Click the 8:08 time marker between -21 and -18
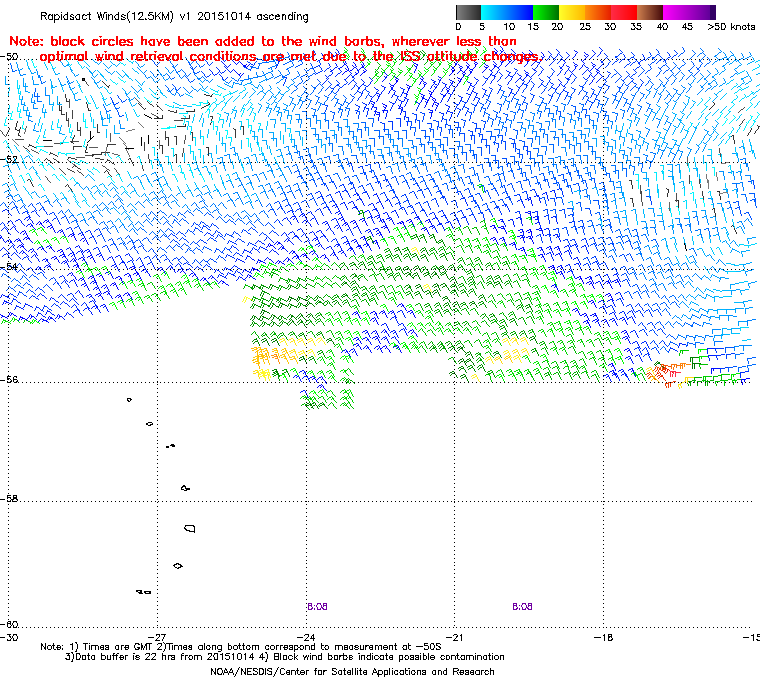The width and height of the screenshot is (760, 688). (x=522, y=607)
